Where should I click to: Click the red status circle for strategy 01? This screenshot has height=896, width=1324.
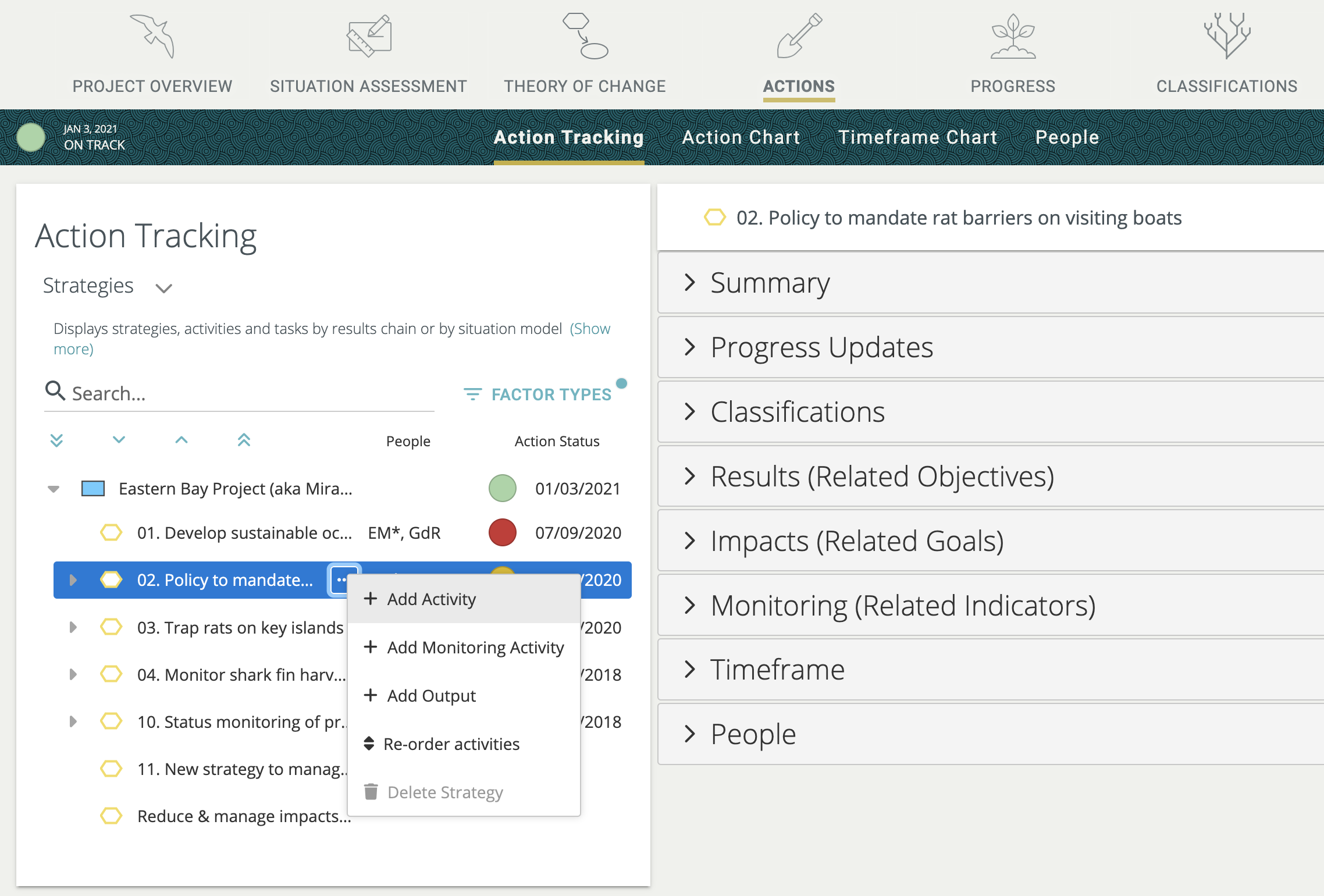pyautogui.click(x=503, y=532)
